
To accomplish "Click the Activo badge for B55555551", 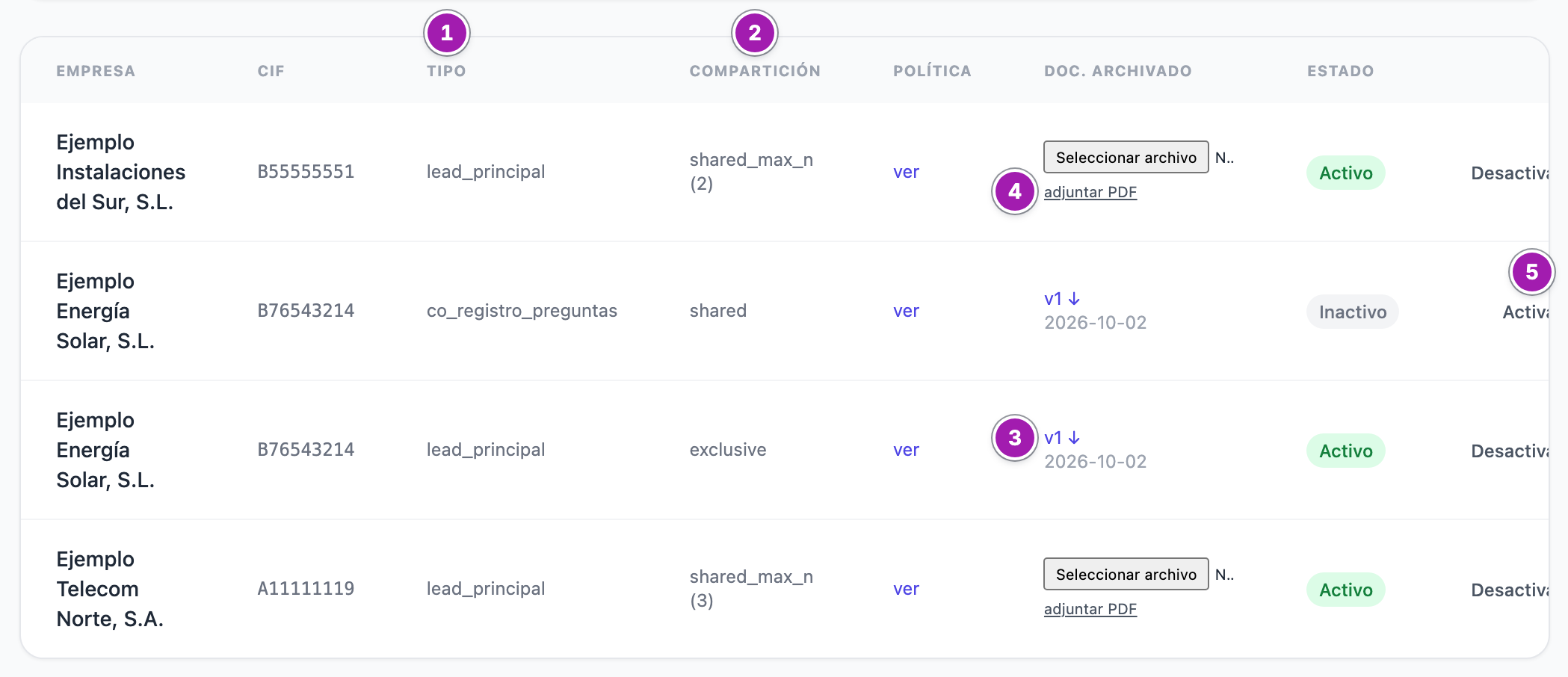I will pyautogui.click(x=1346, y=173).
